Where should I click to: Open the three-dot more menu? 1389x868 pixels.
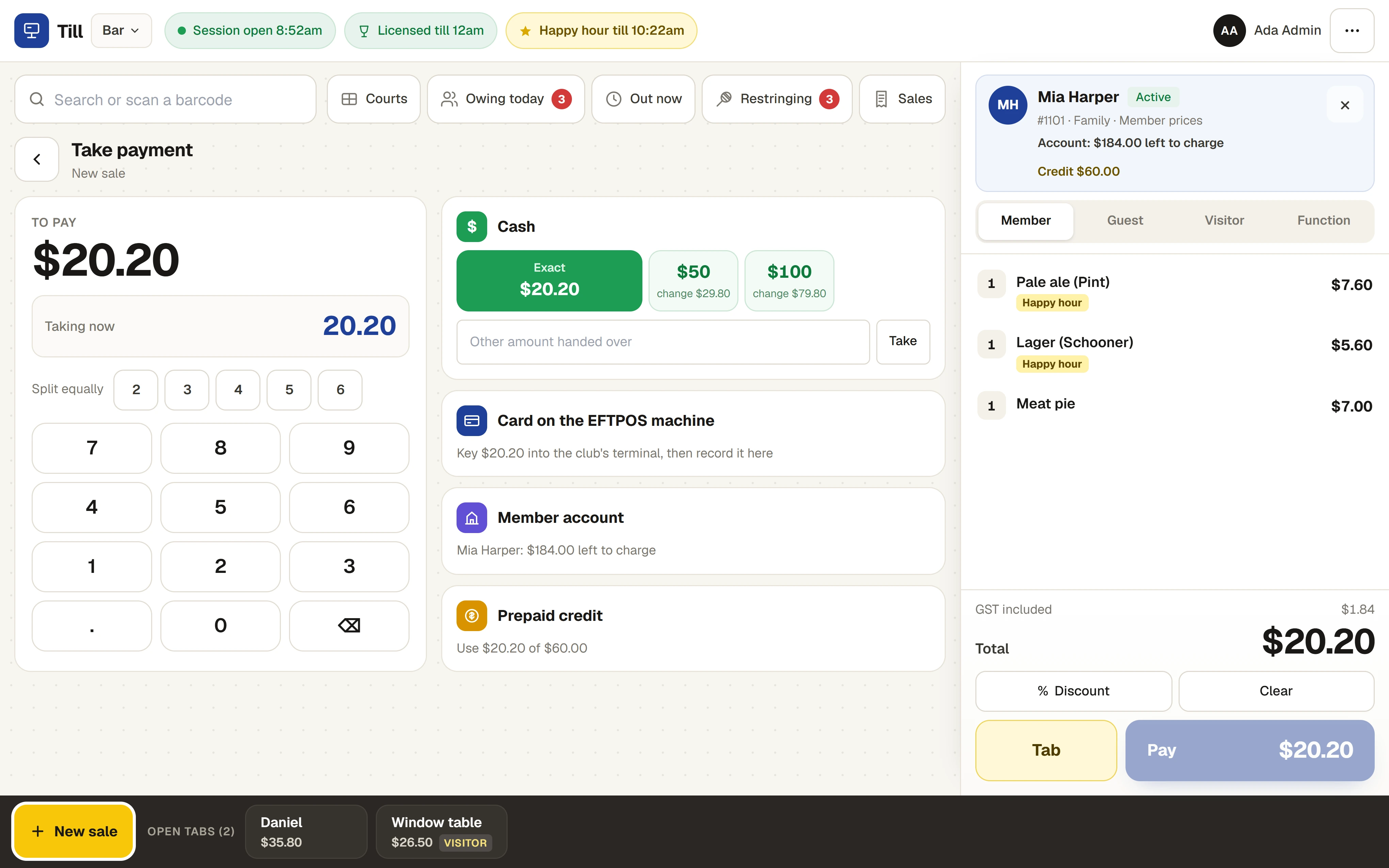pos(1352,30)
